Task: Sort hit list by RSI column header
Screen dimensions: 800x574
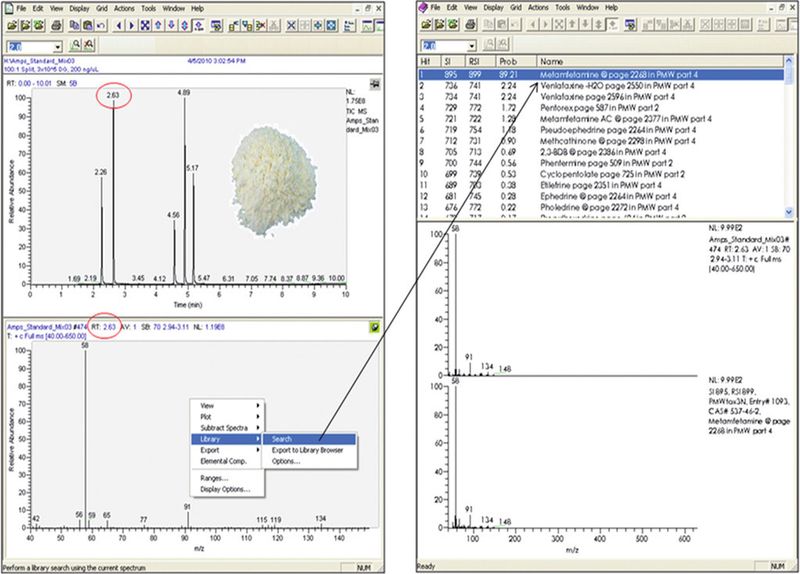Action: (482, 62)
